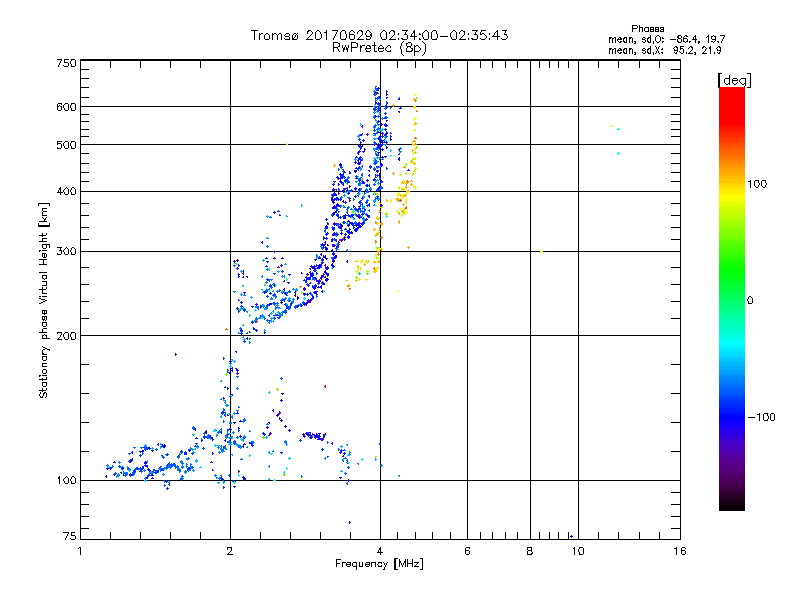Click the -100 tick label on the colorbar

[761, 416]
